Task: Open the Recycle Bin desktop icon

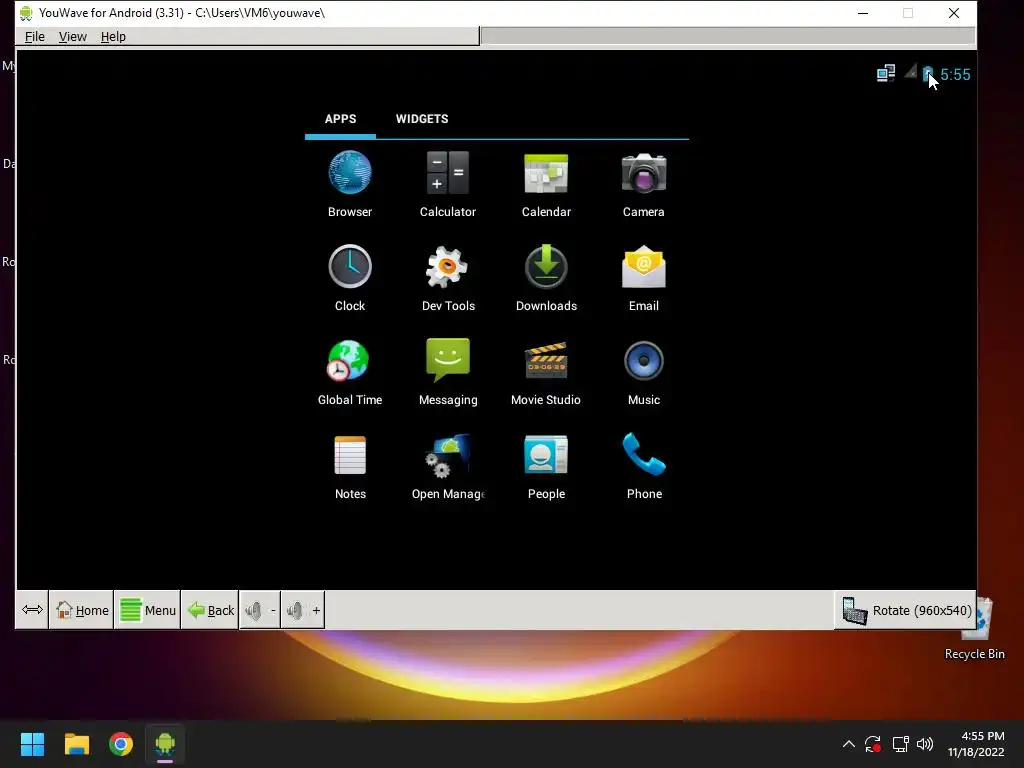Action: (976, 630)
